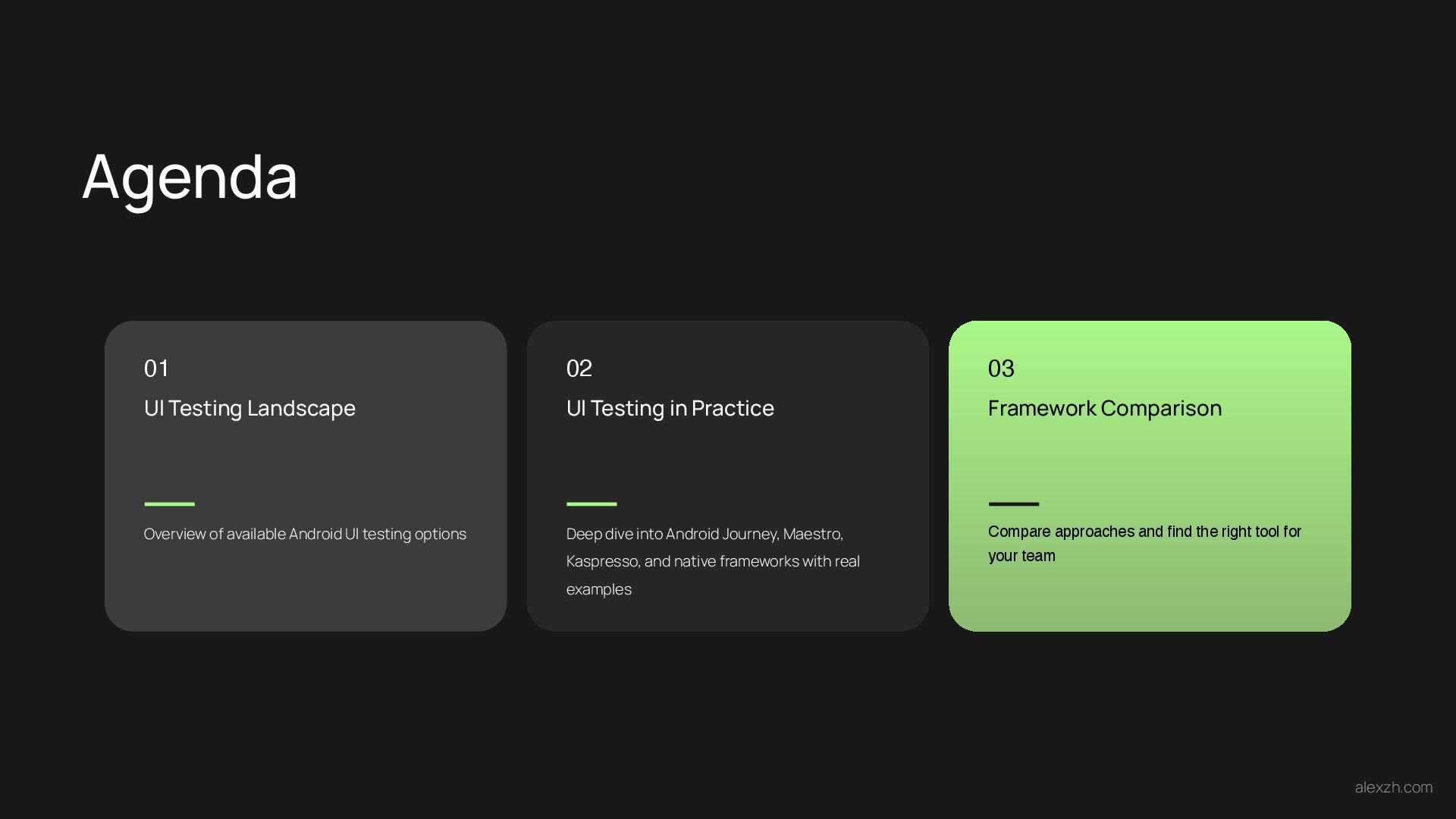The height and width of the screenshot is (819, 1456).
Task: Click the UI Testing Landscape heading
Action: pyautogui.click(x=249, y=408)
